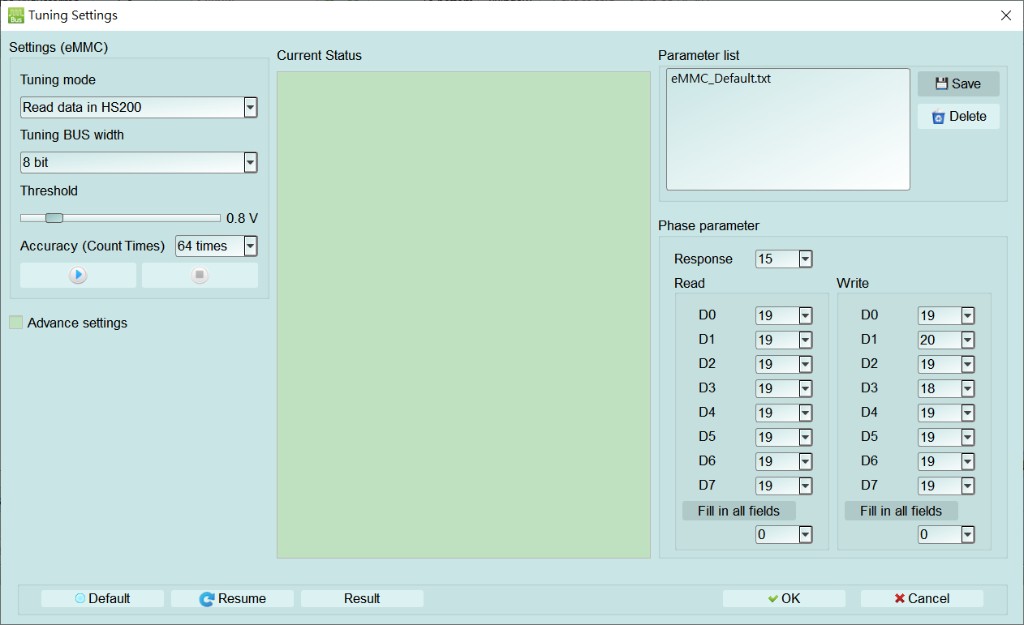
Task: Open the Tuning mode dropdown
Action: (x=250, y=107)
